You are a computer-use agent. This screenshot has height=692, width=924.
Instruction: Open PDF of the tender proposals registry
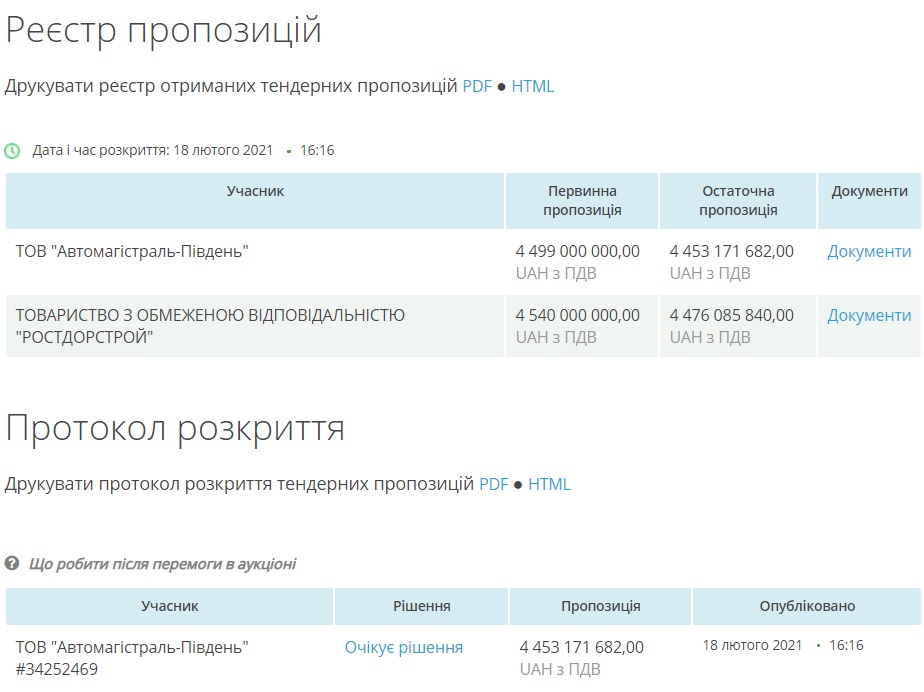[477, 86]
